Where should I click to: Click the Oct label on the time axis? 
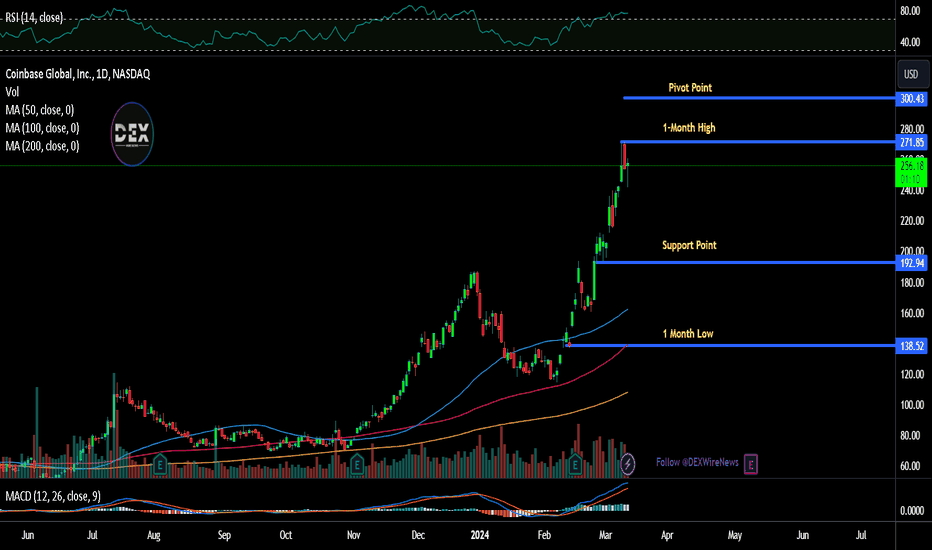tap(286, 535)
